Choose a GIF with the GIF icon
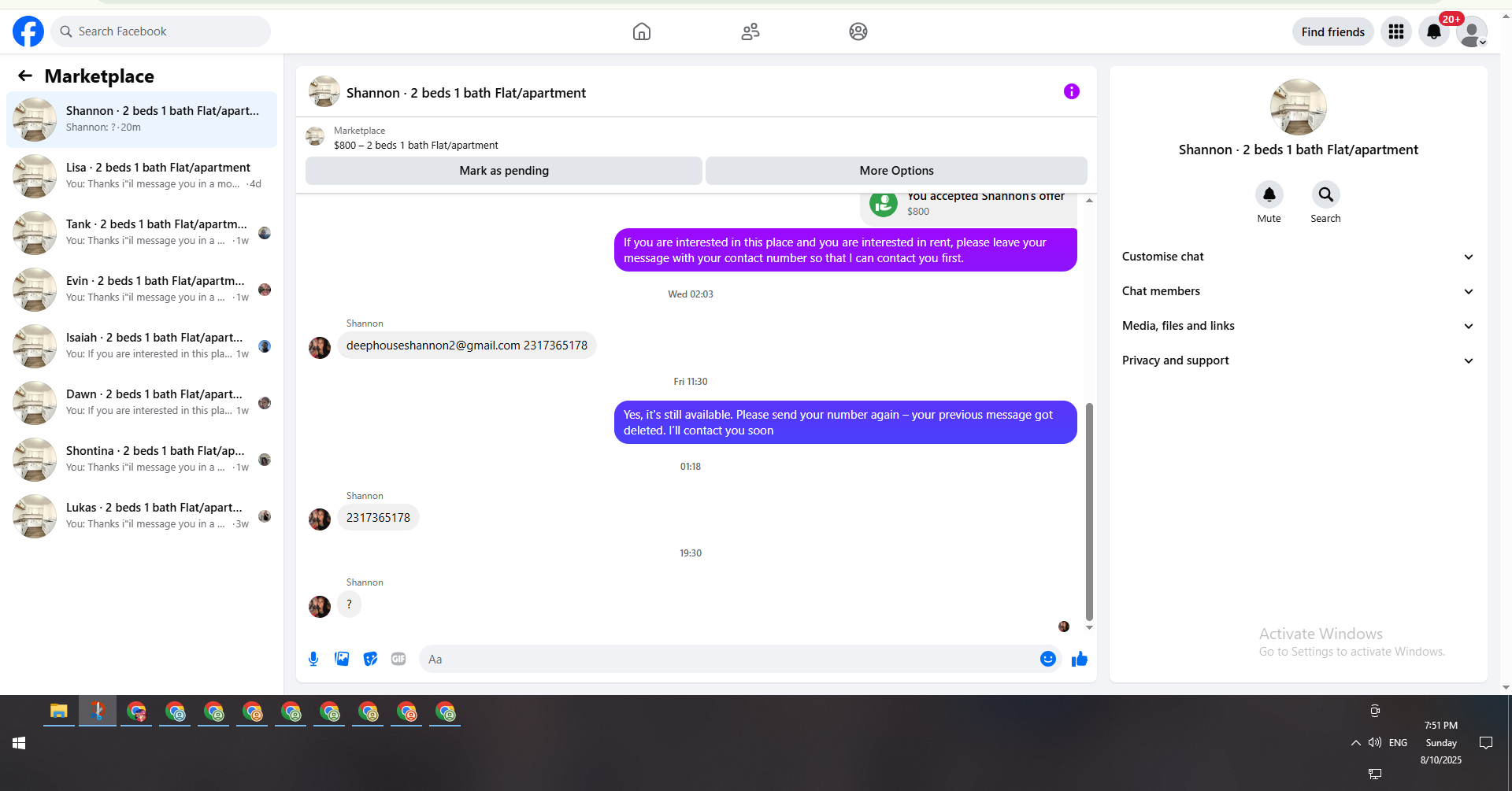The width and height of the screenshot is (1512, 791). [x=398, y=659]
